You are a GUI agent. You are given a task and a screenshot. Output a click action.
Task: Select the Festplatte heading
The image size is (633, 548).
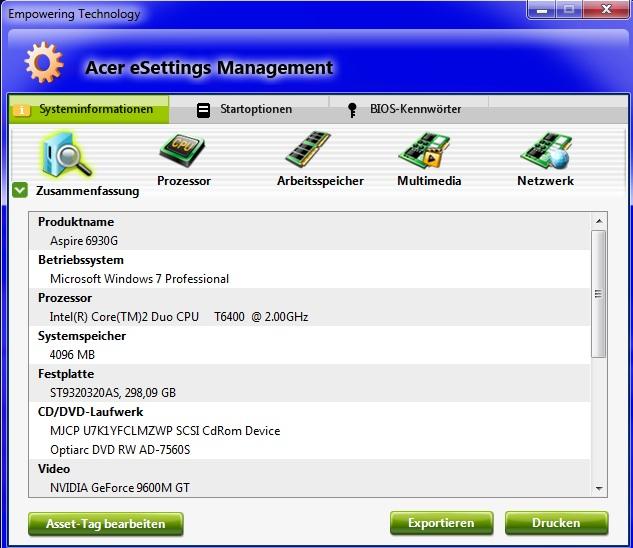pyautogui.click(x=66, y=374)
